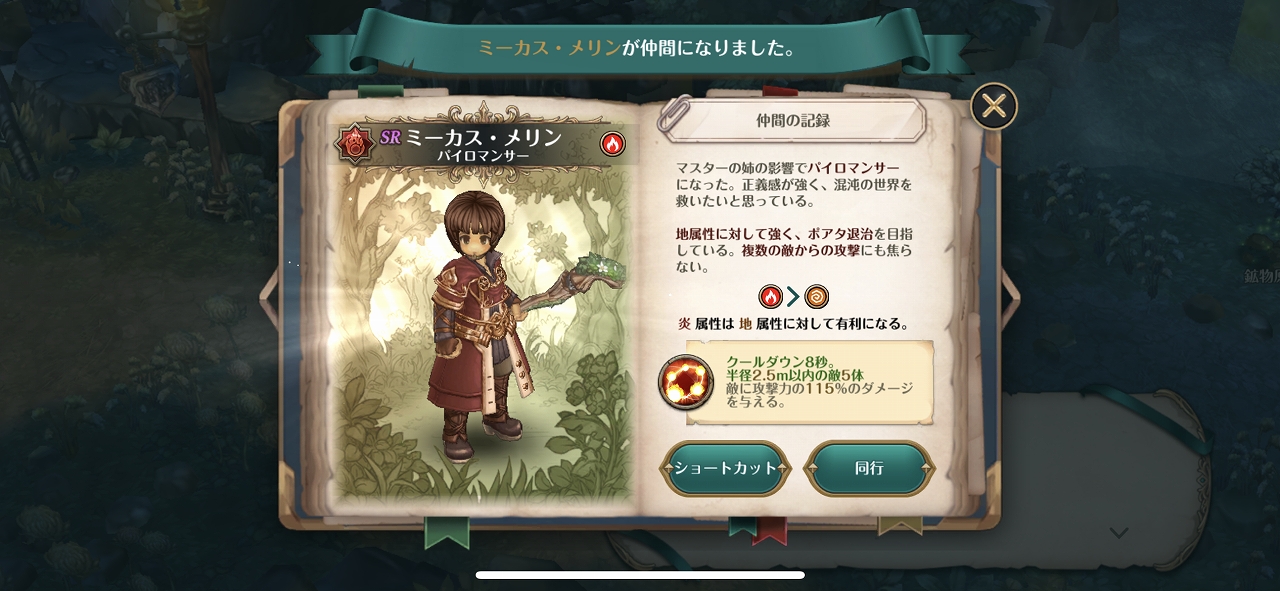Tap the fire element icon in advantage chart

click(770, 296)
